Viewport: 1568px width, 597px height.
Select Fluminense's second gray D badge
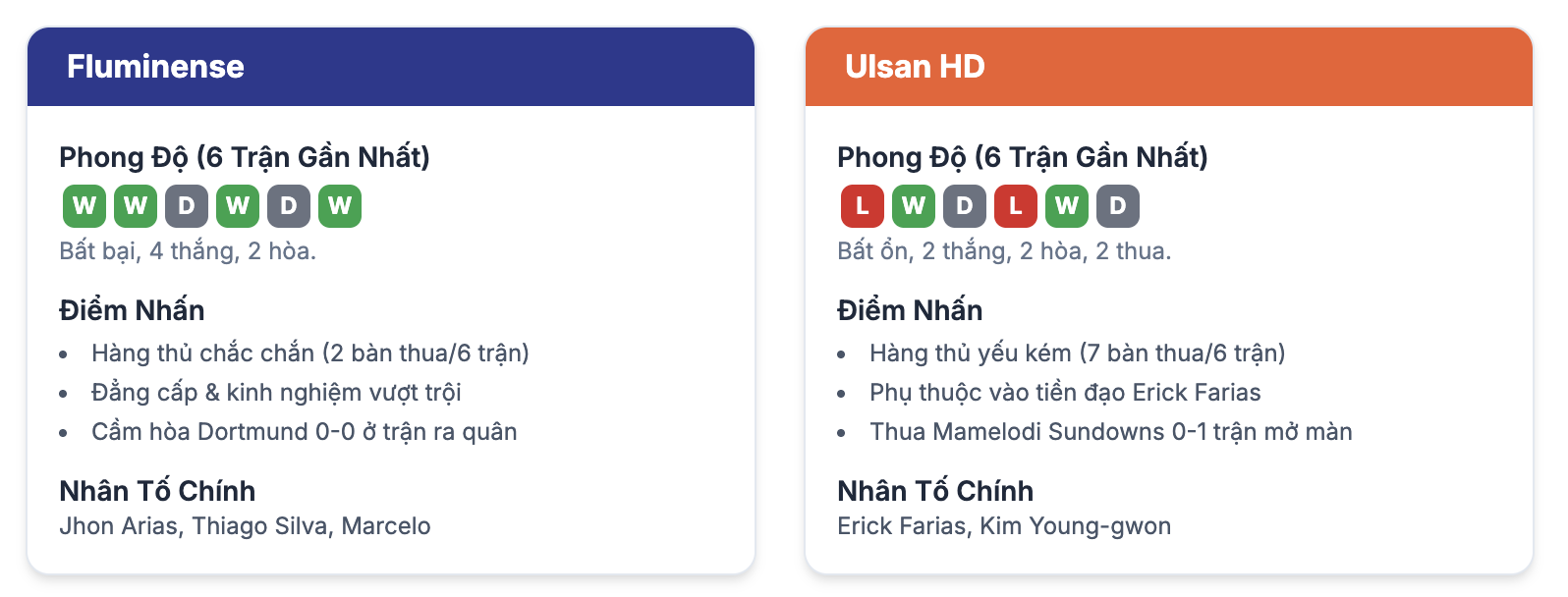[289, 206]
